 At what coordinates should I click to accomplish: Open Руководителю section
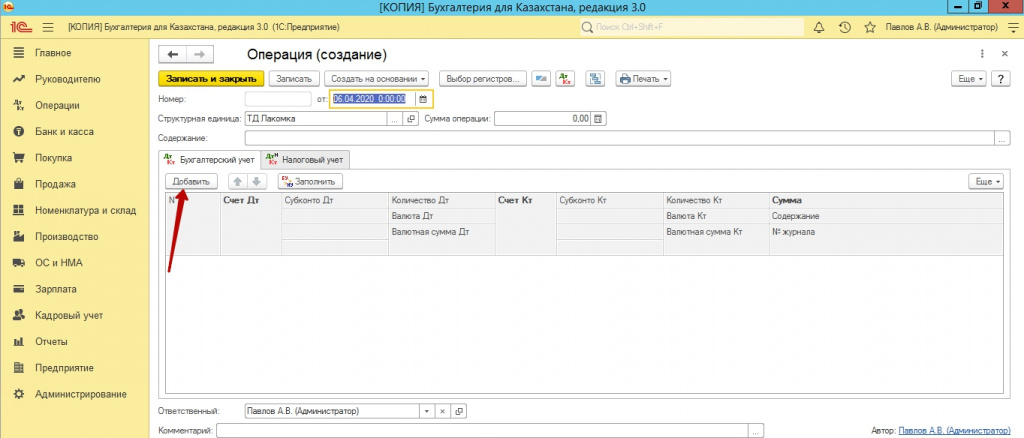tap(65, 79)
